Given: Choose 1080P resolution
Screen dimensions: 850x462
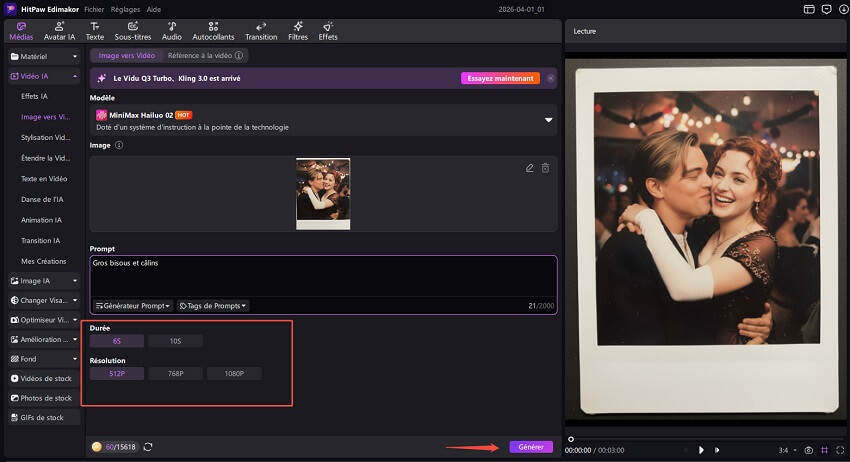Looking at the screenshot, I should point(234,374).
